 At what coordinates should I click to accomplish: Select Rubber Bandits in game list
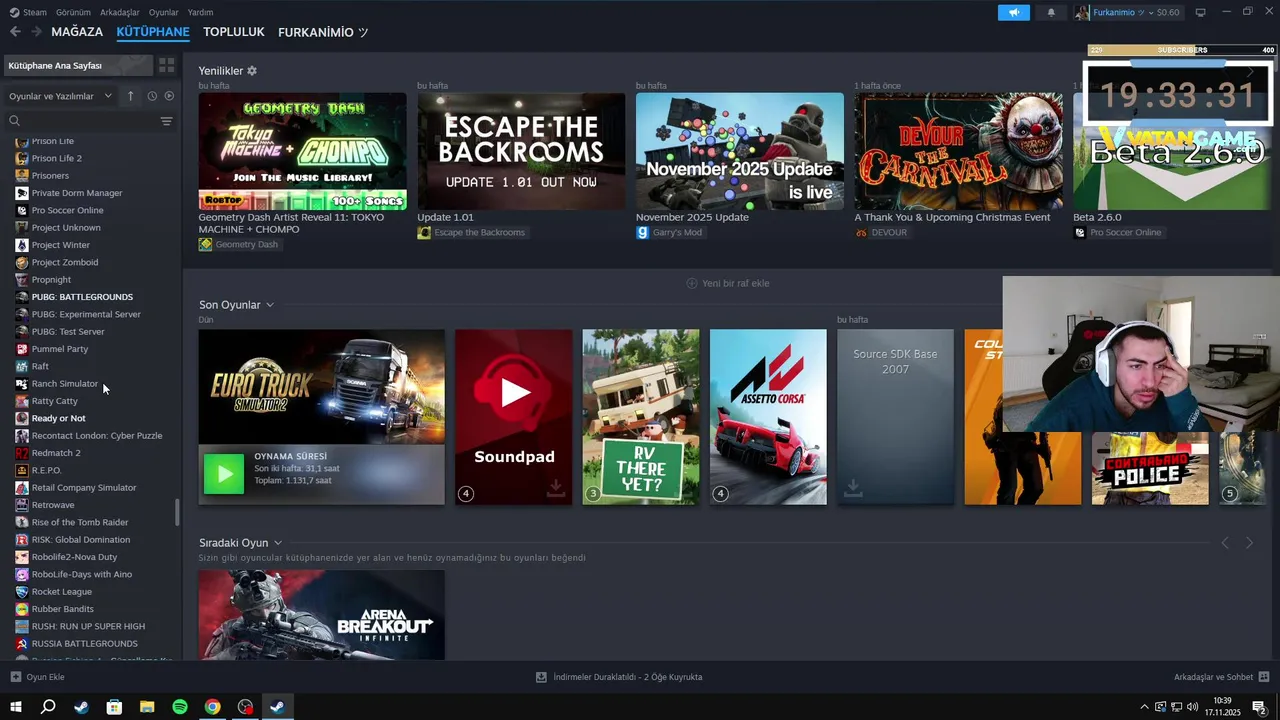pyautogui.click(x=62, y=609)
